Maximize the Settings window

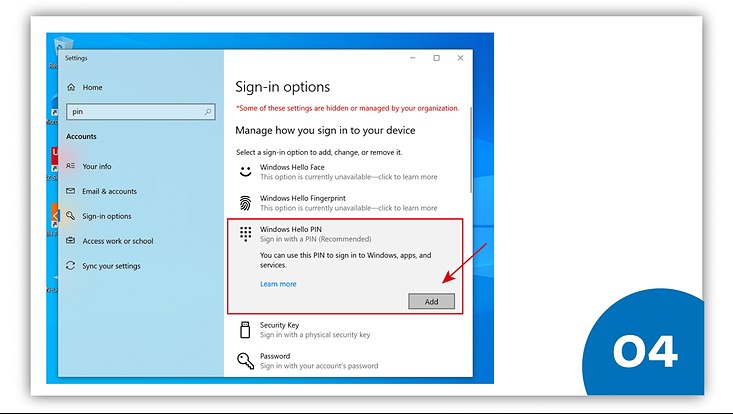(436, 58)
